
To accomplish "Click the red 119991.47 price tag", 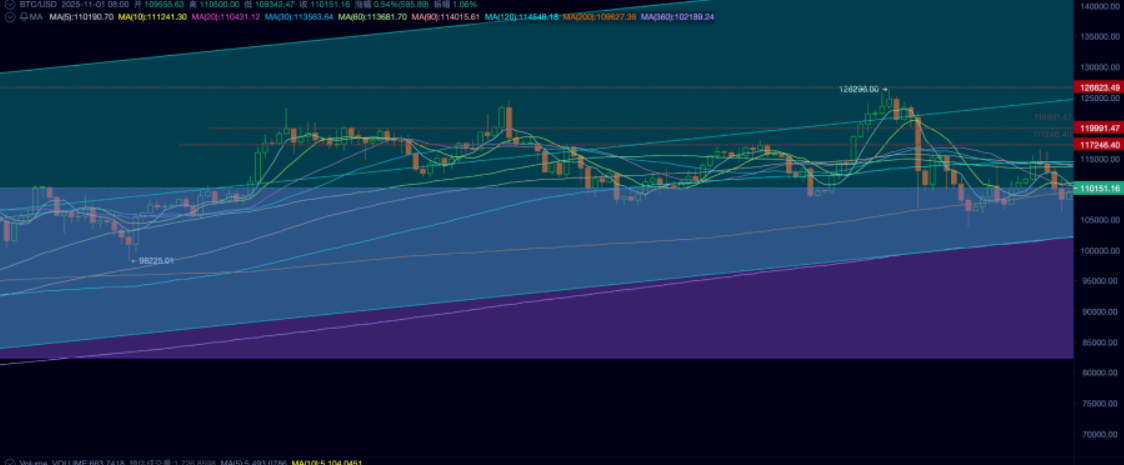I will point(1098,128).
